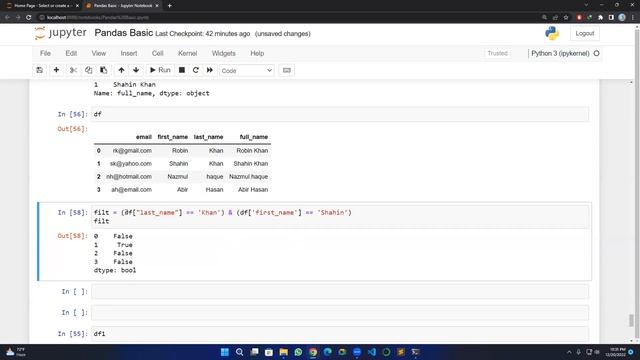Click into the In [55] df1 cell
The image size is (640, 360).
(x=340, y=334)
